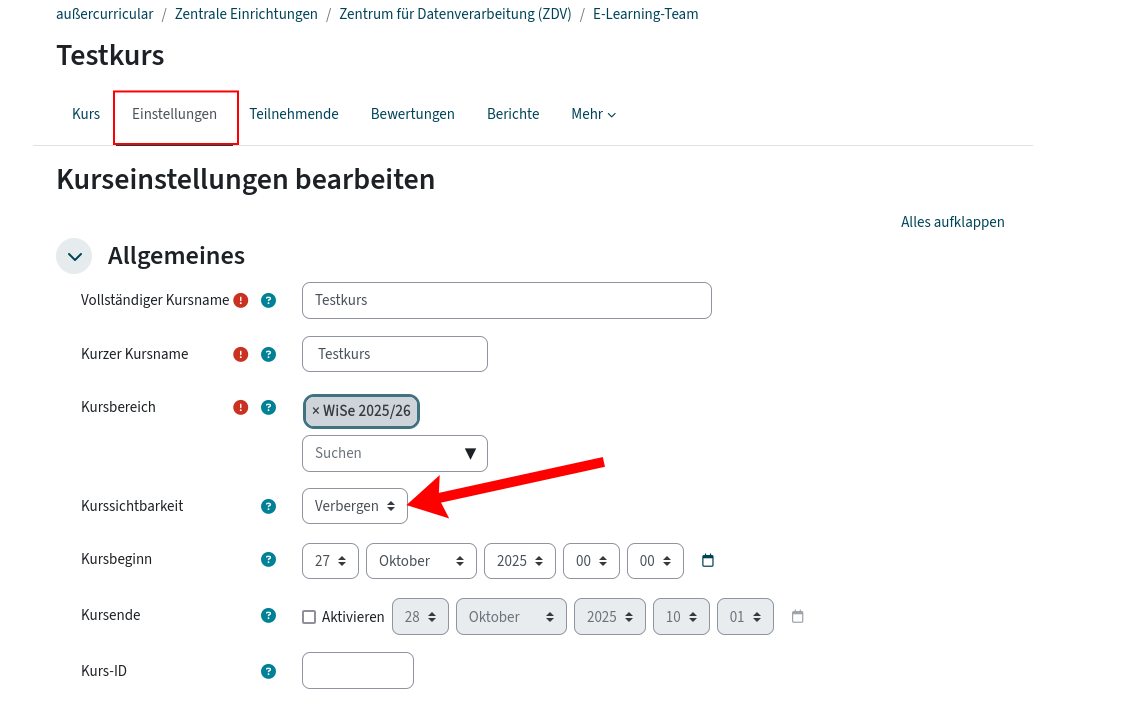The image size is (1138, 702).
Task: Click help icon beside Kurzer Kursname
Action: click(268, 354)
